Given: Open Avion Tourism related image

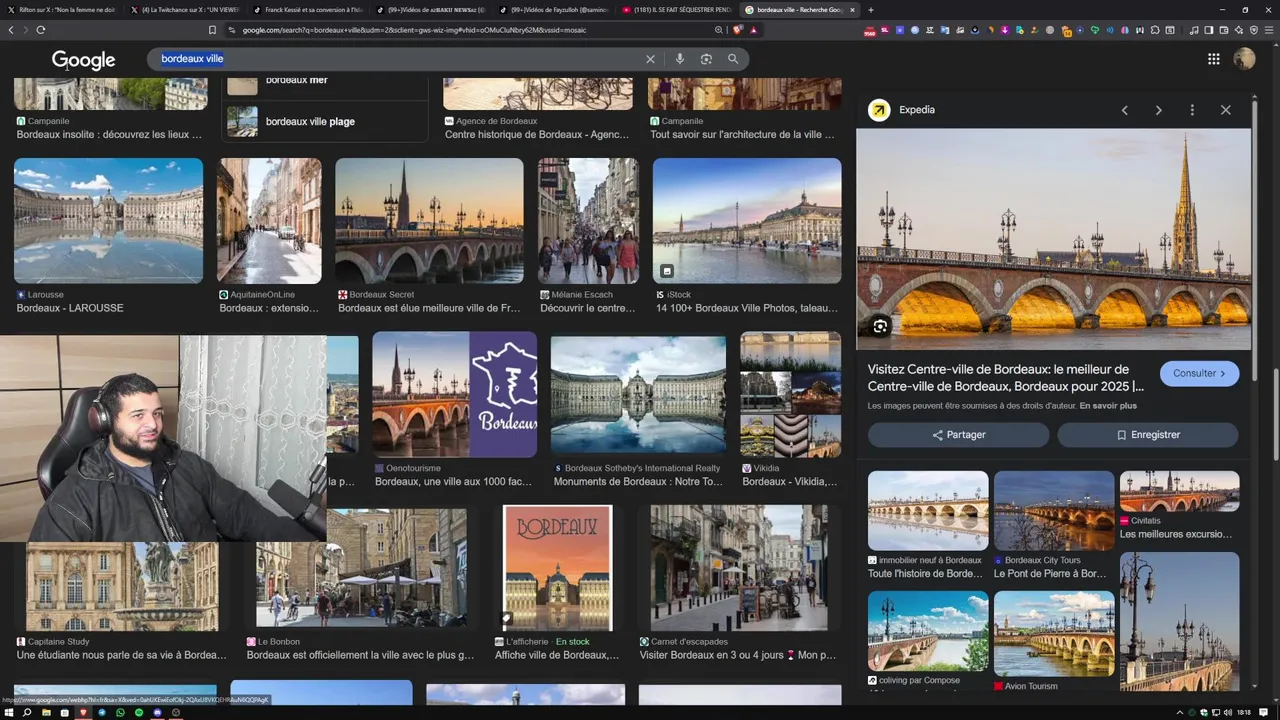Looking at the screenshot, I should tap(1054, 634).
